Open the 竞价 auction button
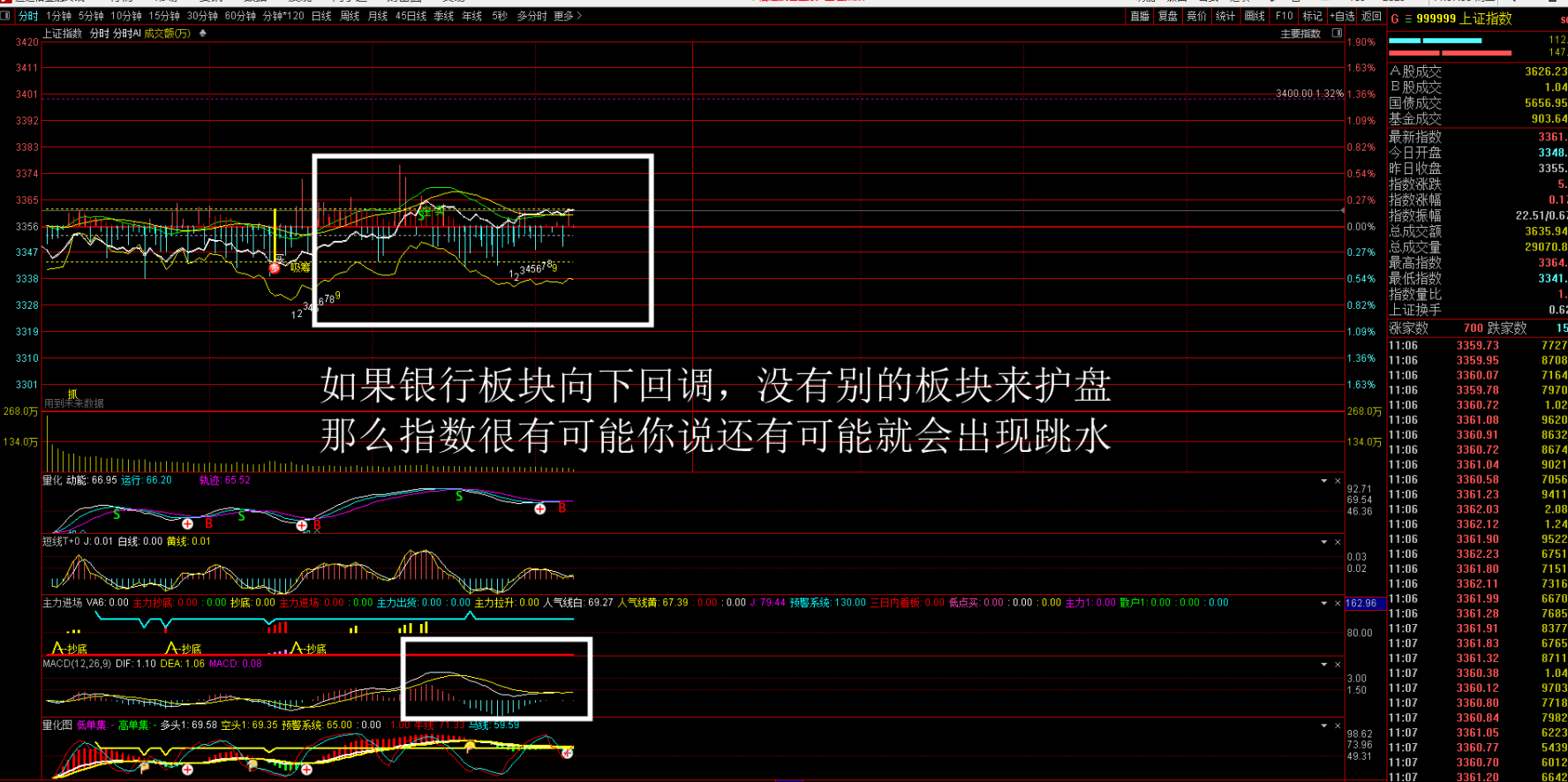The image size is (1568, 782). (1196, 16)
